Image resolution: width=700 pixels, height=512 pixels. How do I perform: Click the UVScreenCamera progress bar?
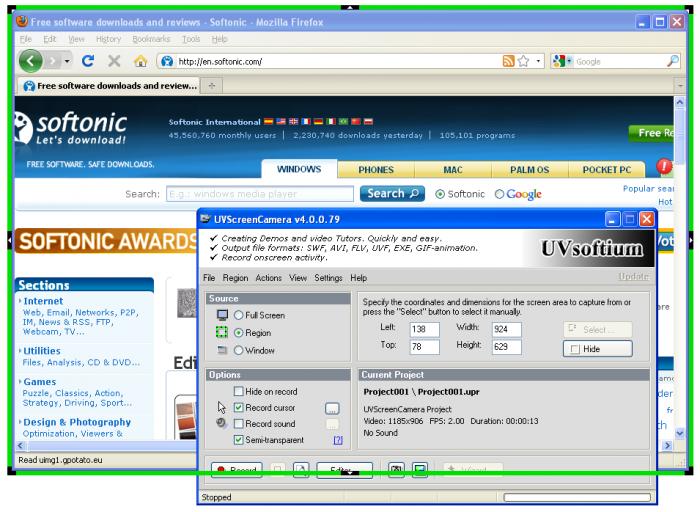pos(577,497)
